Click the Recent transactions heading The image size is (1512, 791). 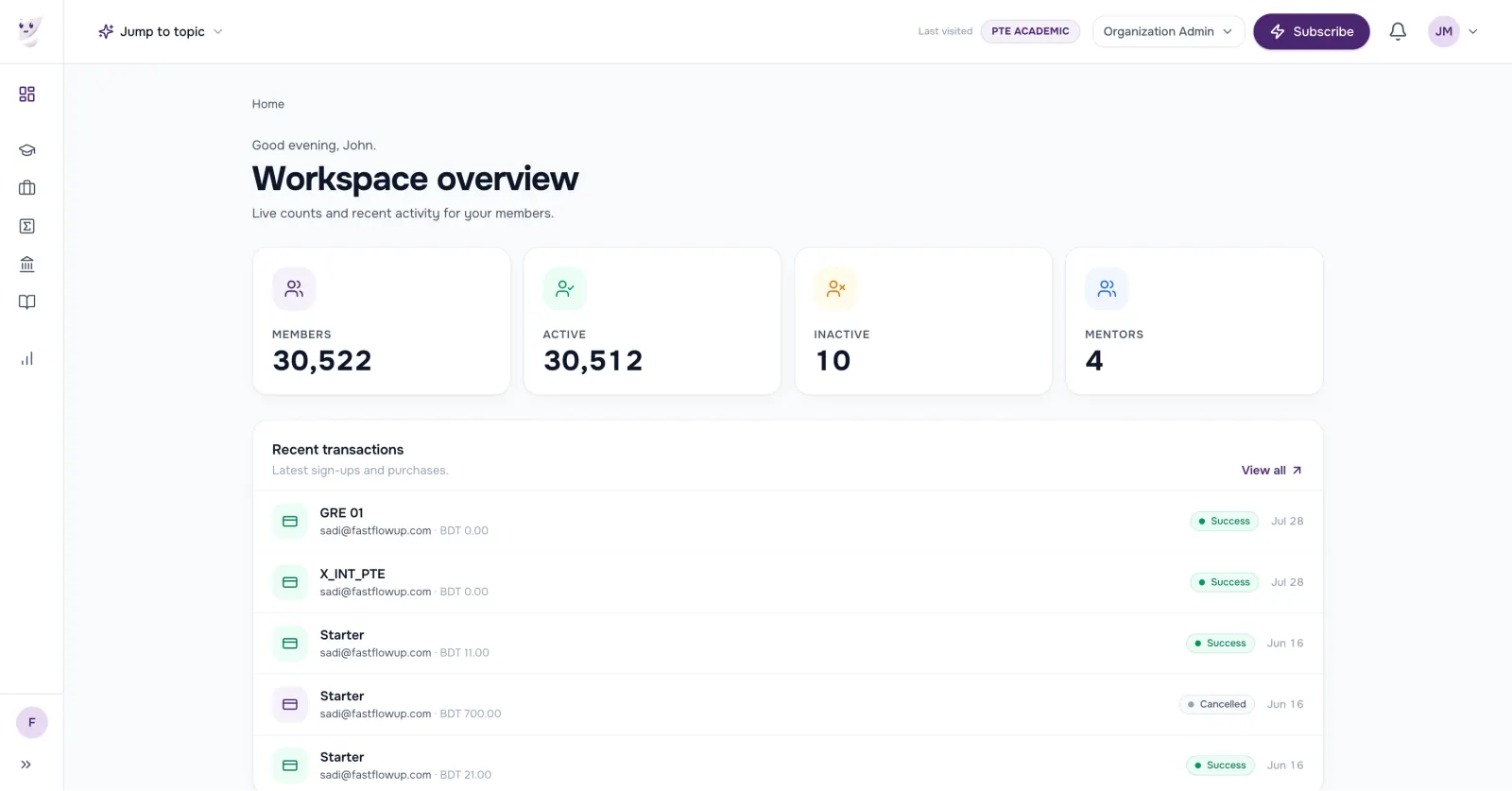[x=337, y=450]
